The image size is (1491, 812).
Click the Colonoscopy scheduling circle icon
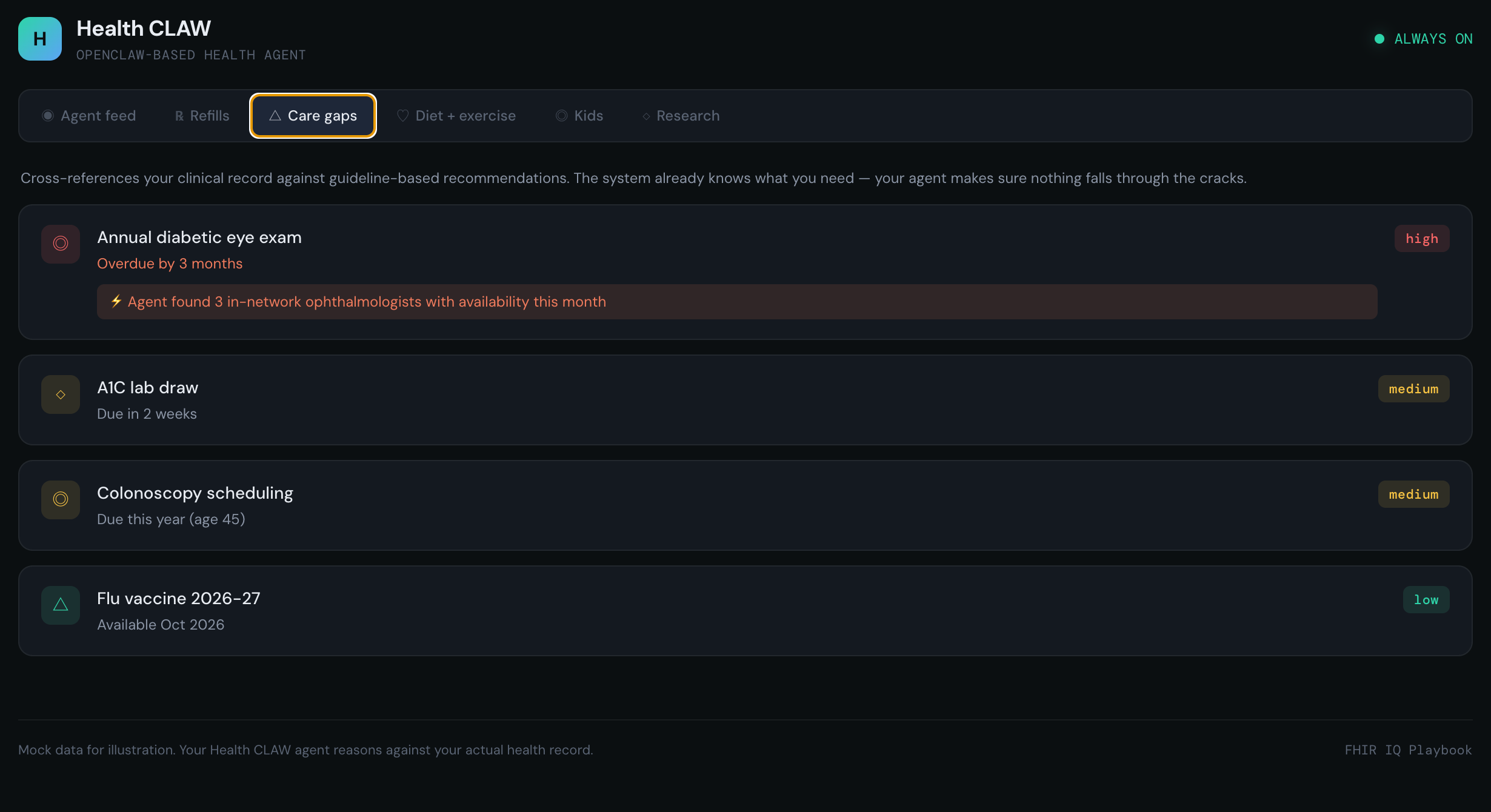point(61,499)
